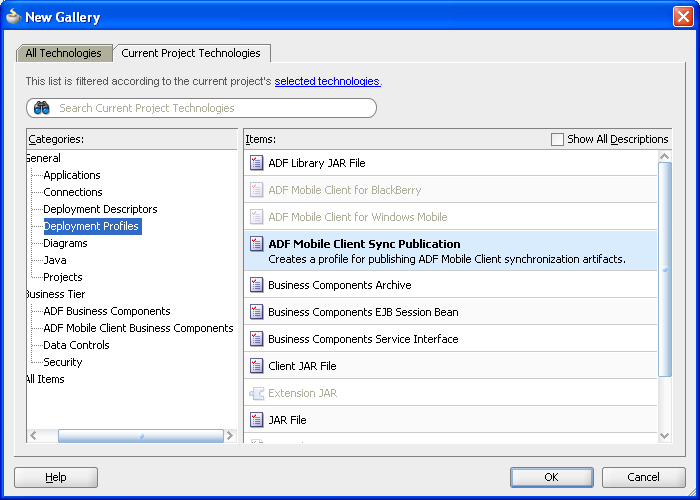Click the Extension JAR puzzle icon

coord(257,393)
